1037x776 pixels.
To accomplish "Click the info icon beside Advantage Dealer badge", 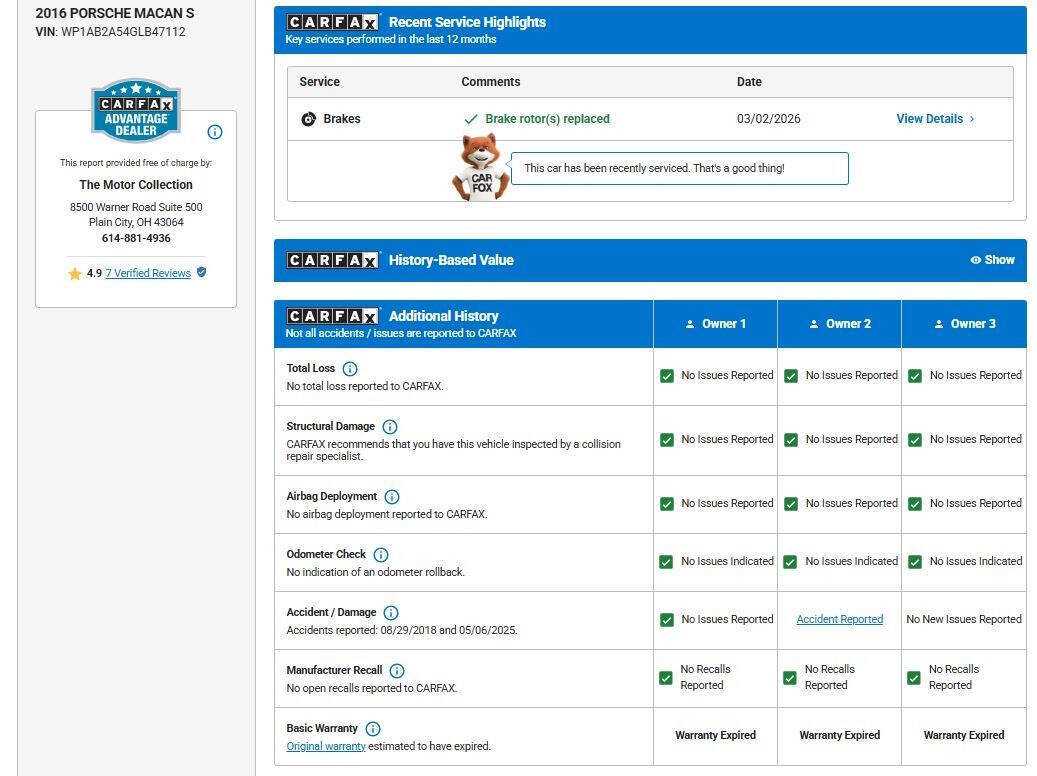I will point(215,132).
